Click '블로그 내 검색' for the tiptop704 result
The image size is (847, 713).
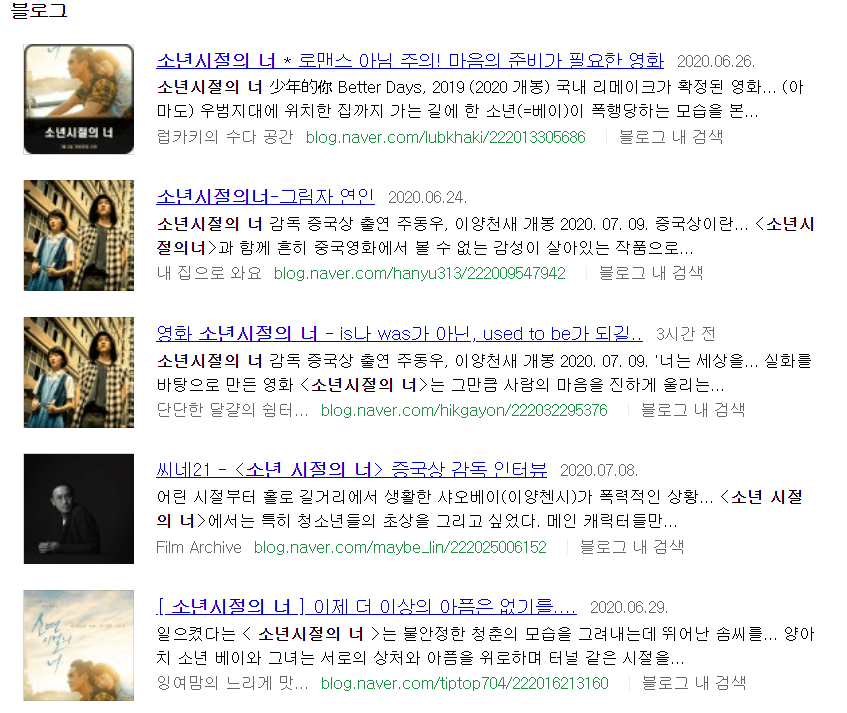[694, 683]
